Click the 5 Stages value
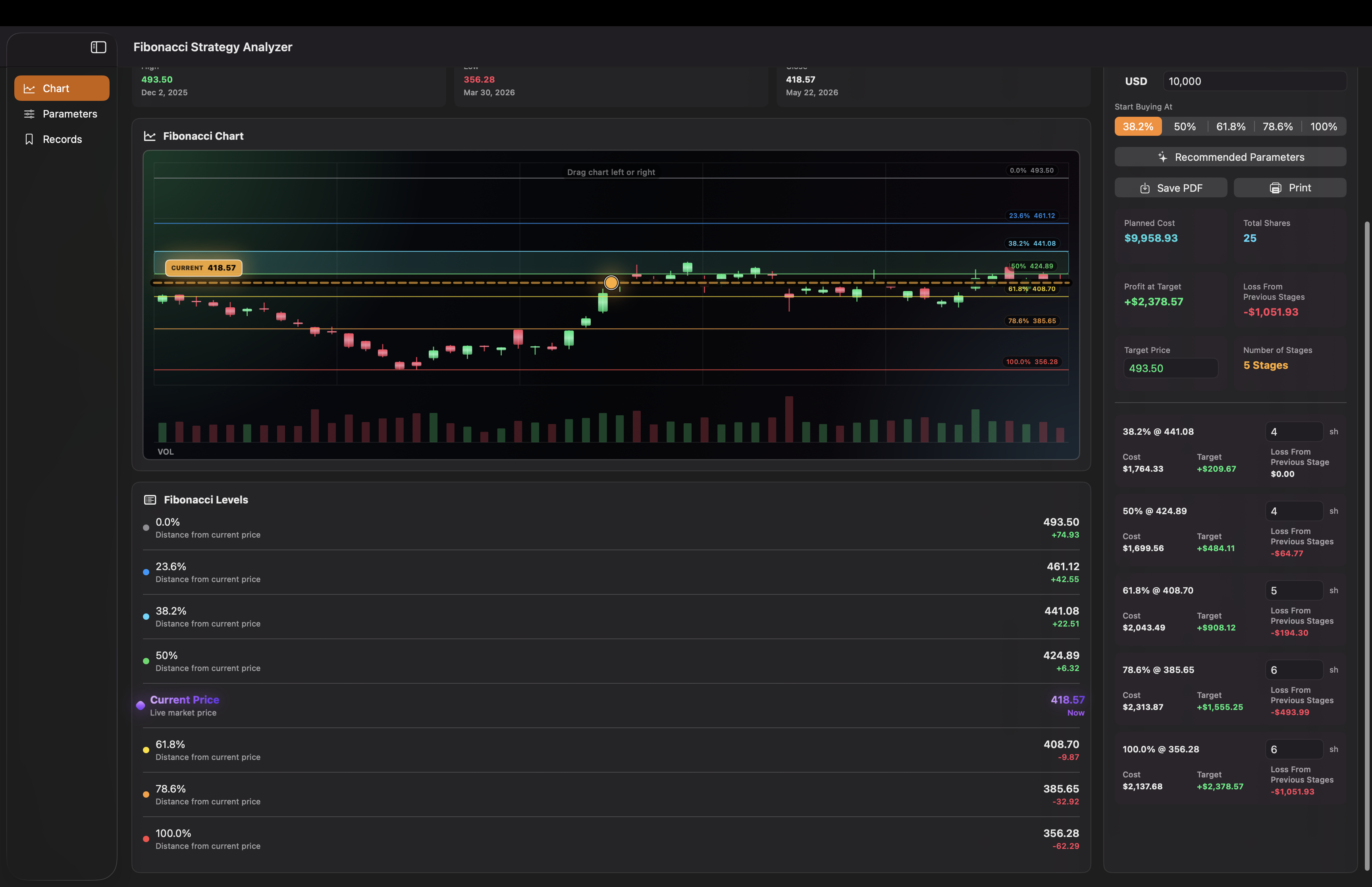Screen dimensions: 1372x887 click(x=1266, y=366)
